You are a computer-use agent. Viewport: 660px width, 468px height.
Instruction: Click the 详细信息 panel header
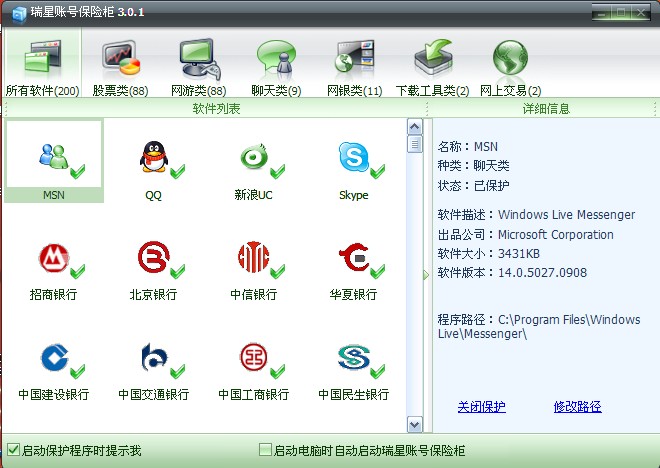pyautogui.click(x=546, y=109)
